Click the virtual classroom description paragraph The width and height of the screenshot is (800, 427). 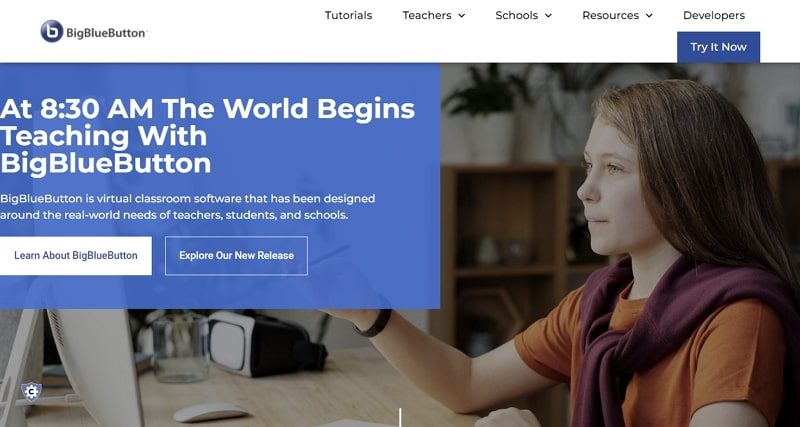[188, 207]
